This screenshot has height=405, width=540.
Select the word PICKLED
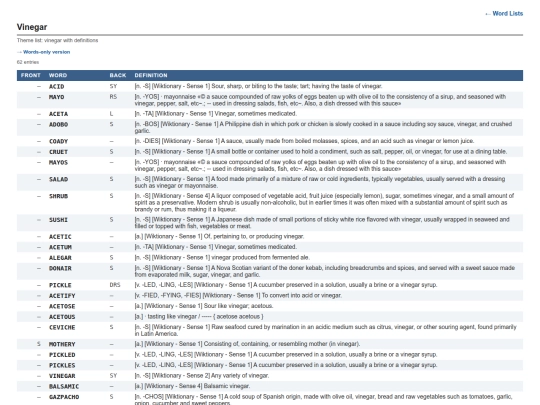(62, 355)
